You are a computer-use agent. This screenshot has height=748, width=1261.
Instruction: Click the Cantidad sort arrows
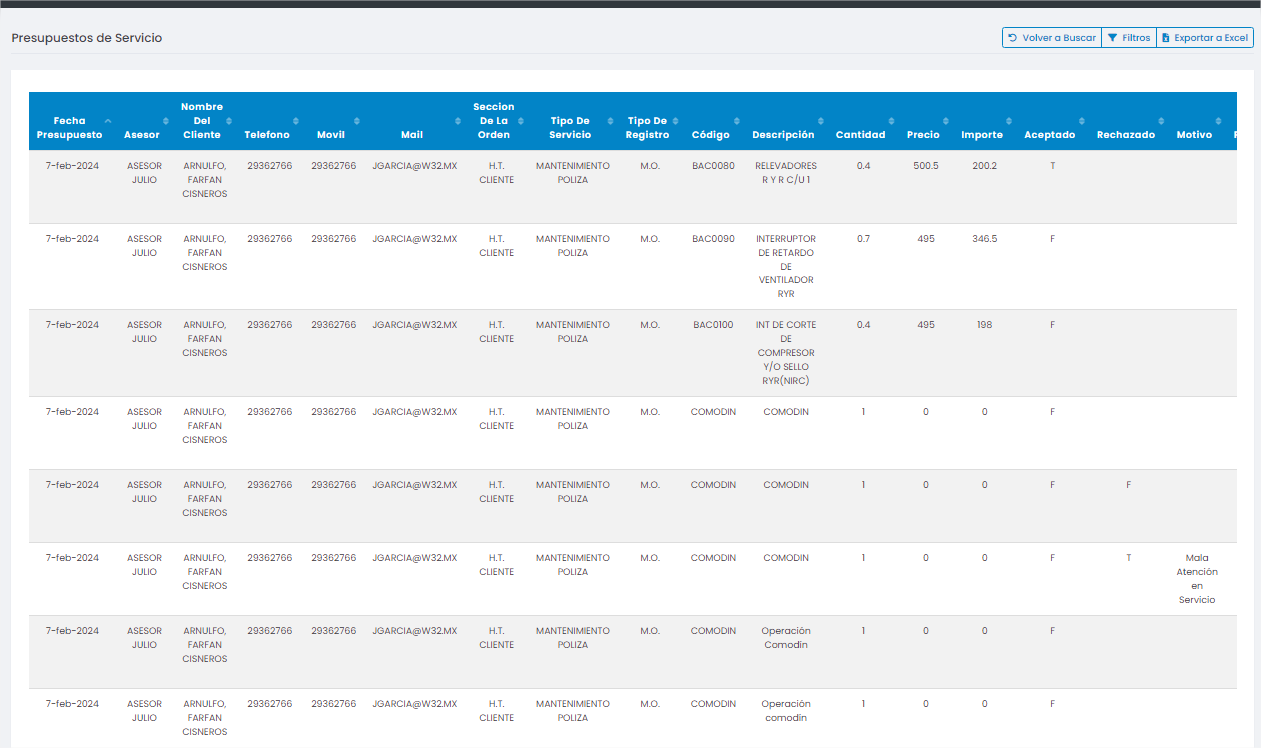tap(891, 121)
